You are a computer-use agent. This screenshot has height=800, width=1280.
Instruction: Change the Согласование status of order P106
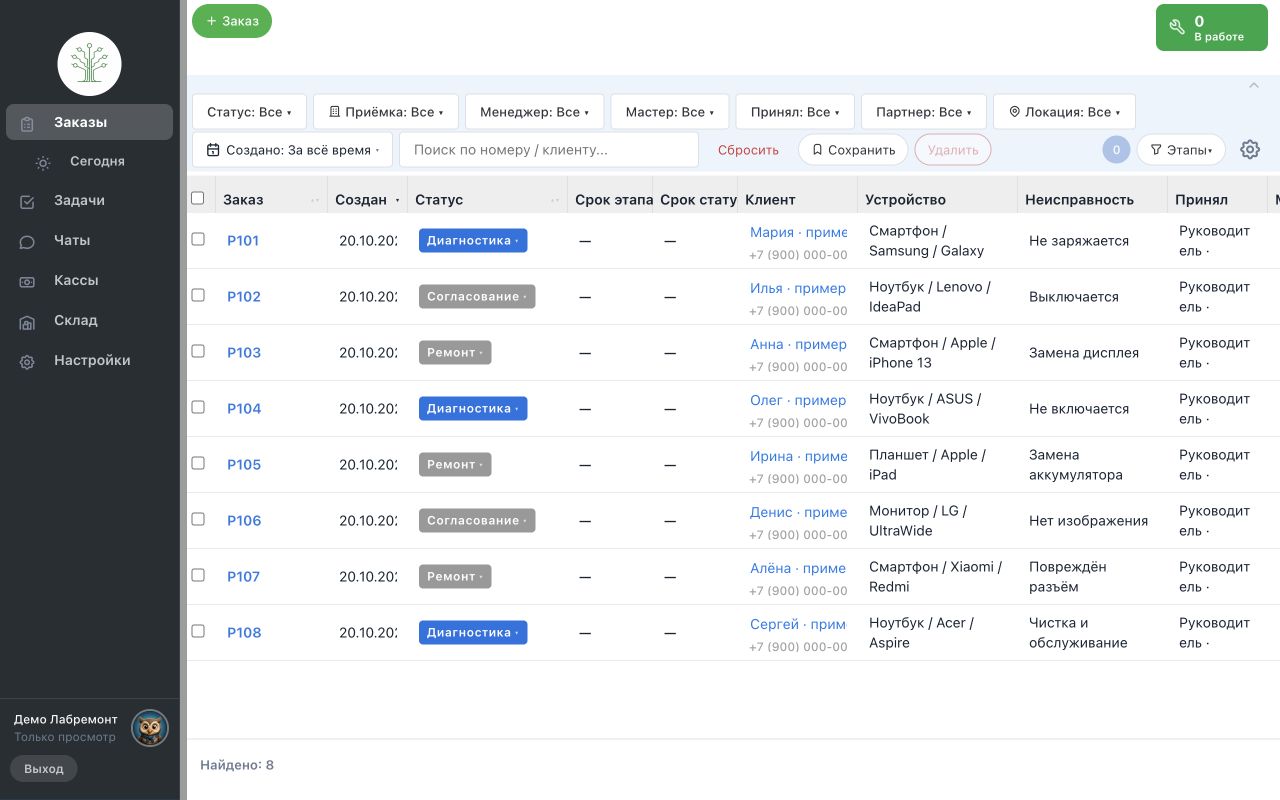[477, 520]
